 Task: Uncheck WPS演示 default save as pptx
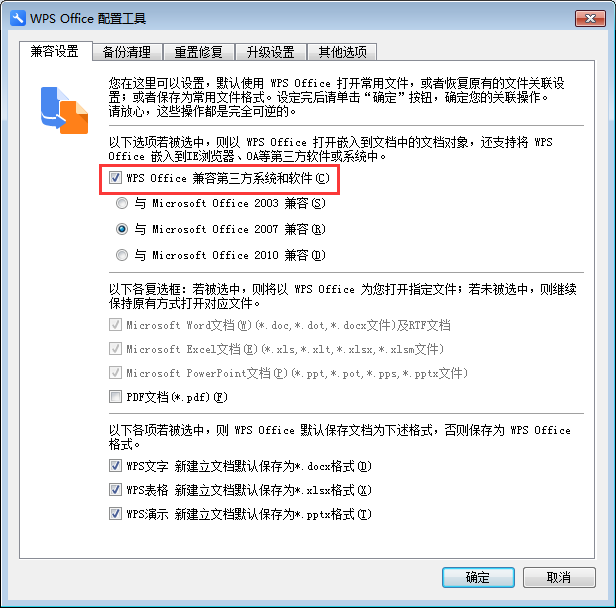coord(115,514)
